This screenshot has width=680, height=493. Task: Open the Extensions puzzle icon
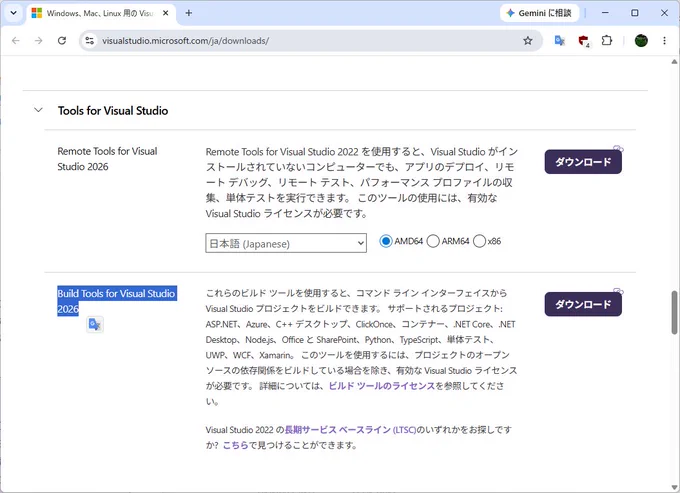607,41
